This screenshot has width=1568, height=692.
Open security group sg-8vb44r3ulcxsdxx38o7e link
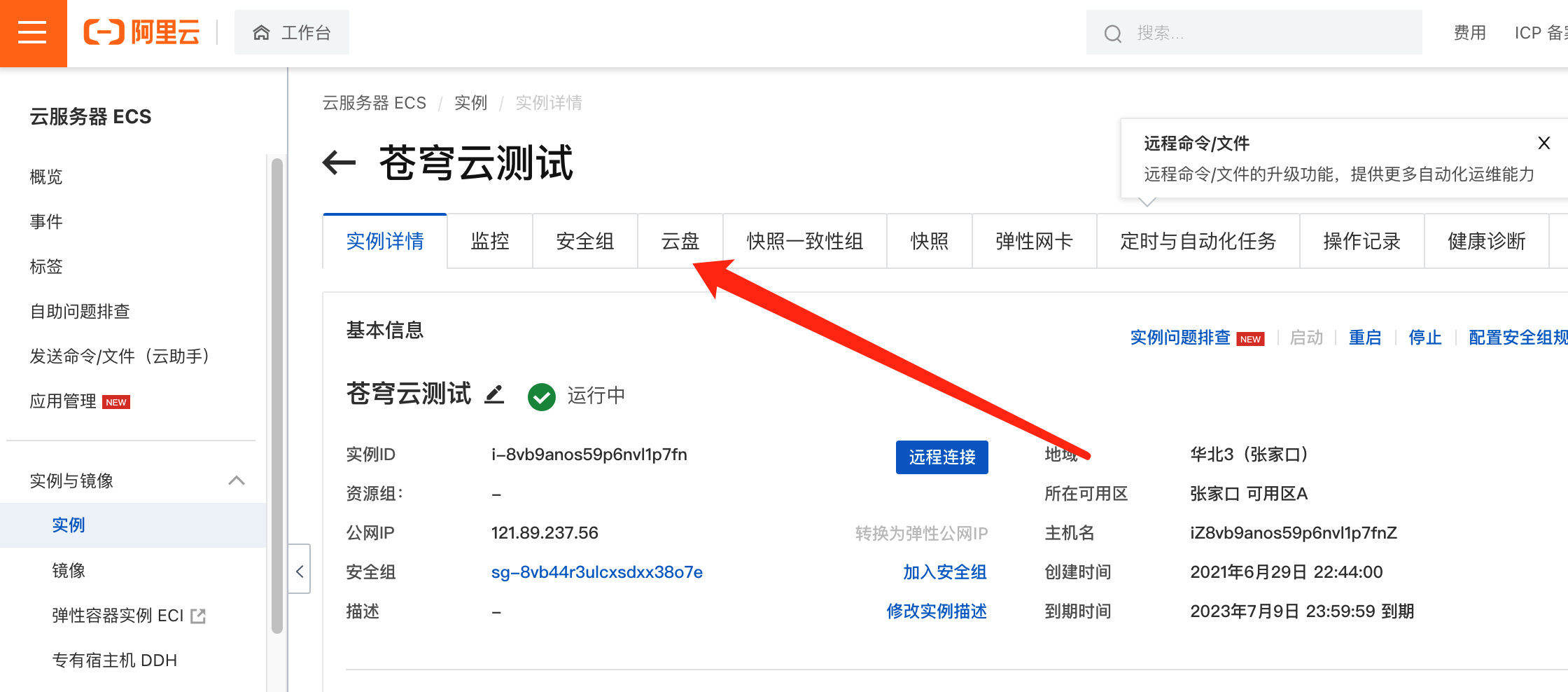[597, 572]
